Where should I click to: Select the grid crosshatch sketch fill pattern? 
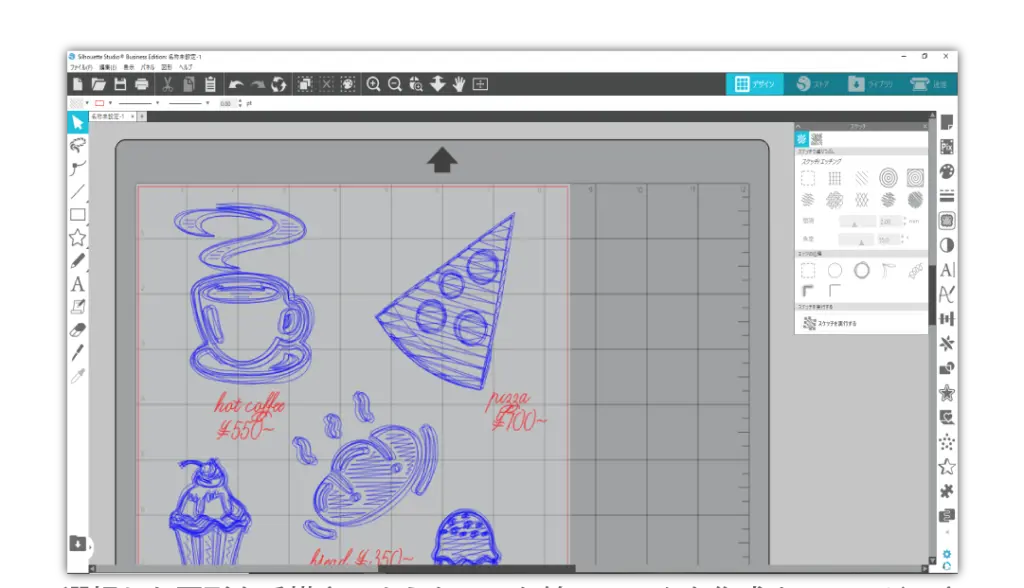pos(834,178)
